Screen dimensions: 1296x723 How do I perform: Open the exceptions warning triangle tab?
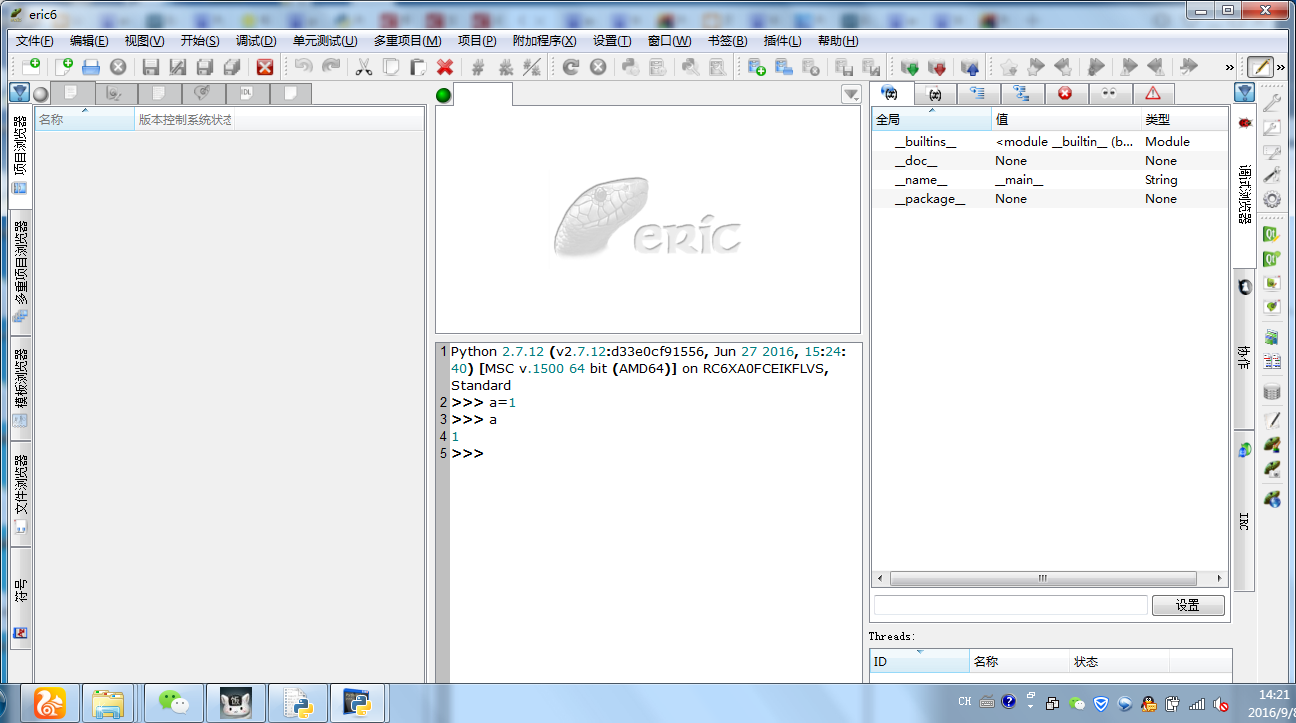tap(1153, 94)
